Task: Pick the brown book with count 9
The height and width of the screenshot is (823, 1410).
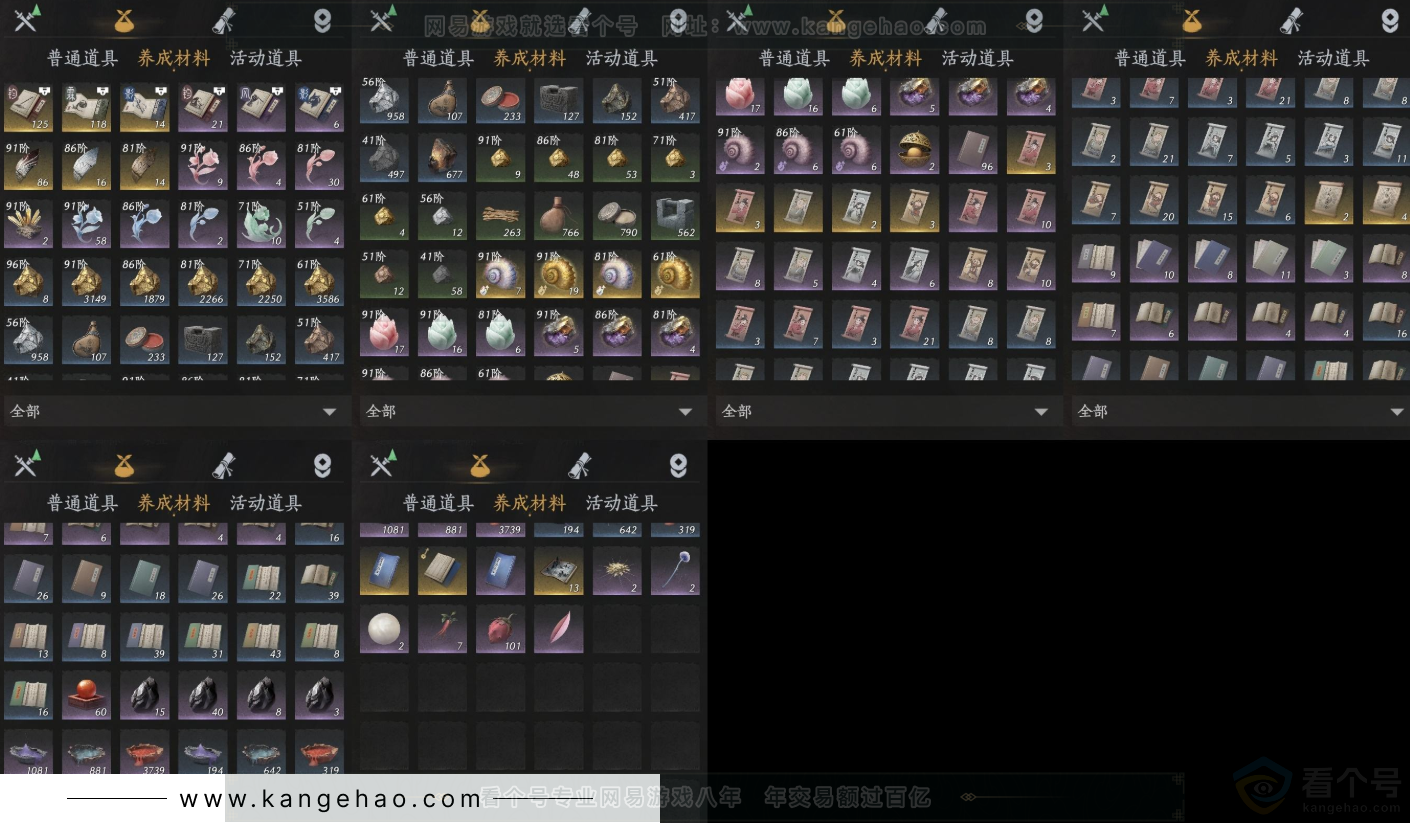Action: click(86, 580)
